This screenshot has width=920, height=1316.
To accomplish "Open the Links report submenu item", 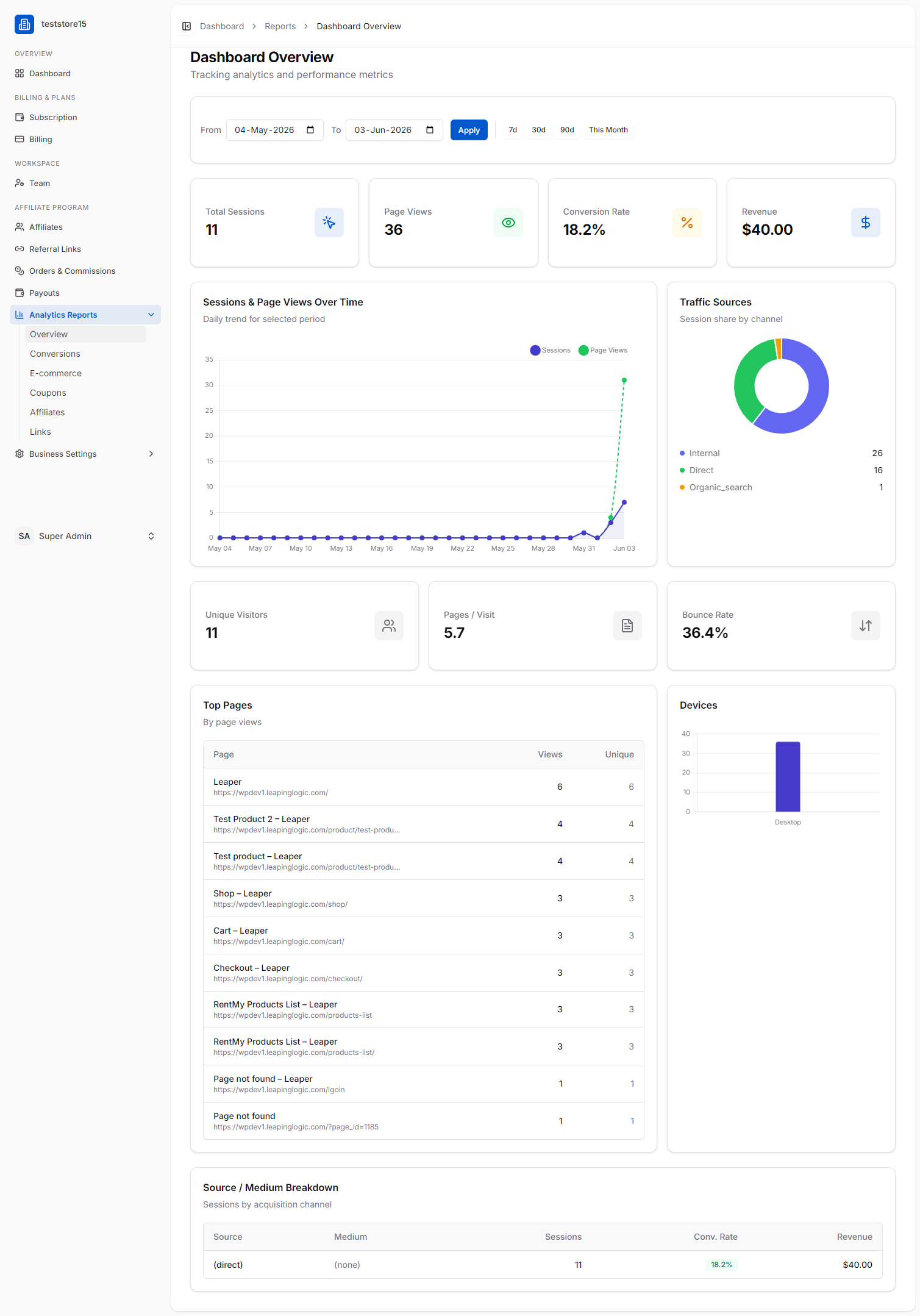I will [x=85, y=432].
